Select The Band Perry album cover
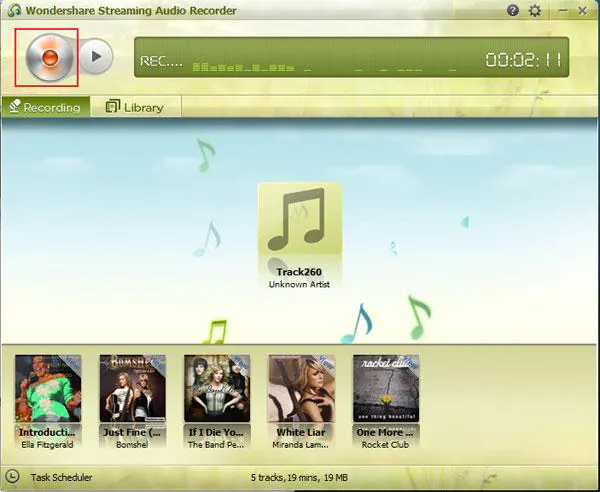This screenshot has width=600, height=492. [x=217, y=388]
